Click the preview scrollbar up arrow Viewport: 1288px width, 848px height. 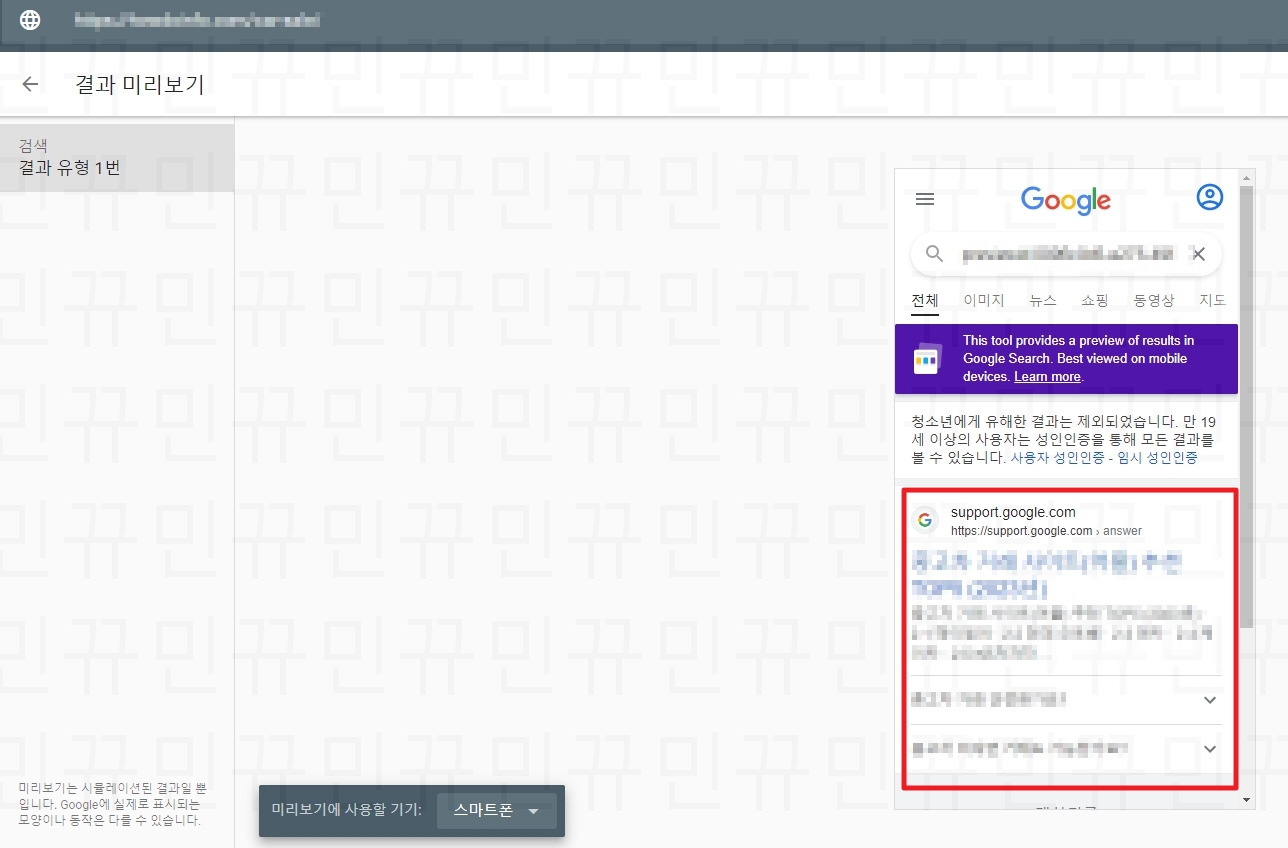[1246, 179]
